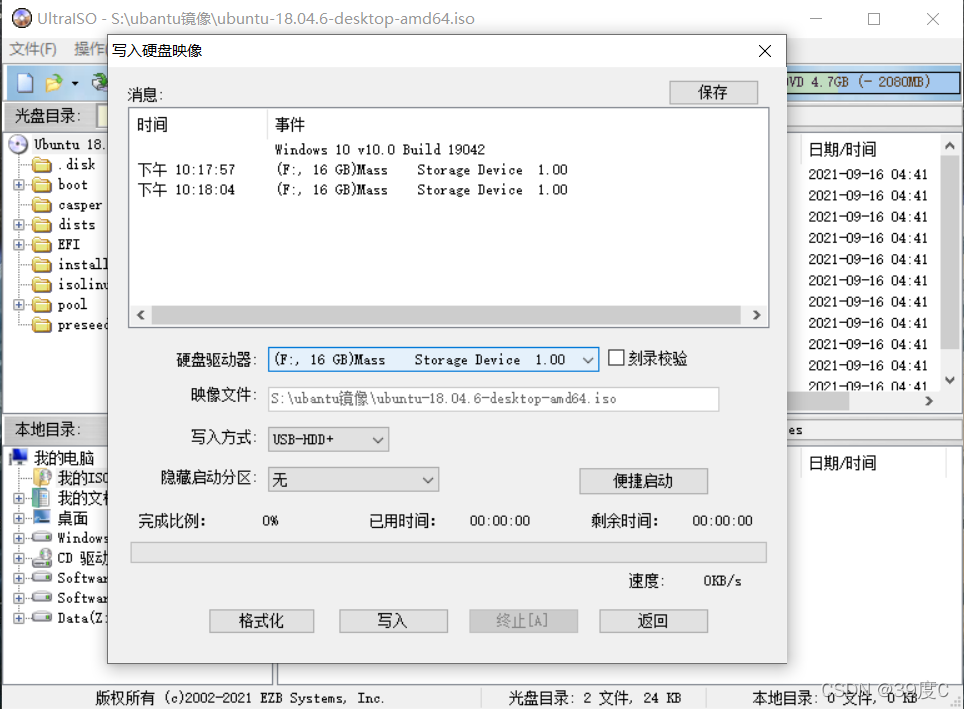
Task: Open the File (文件) menu
Action: [x=33, y=49]
